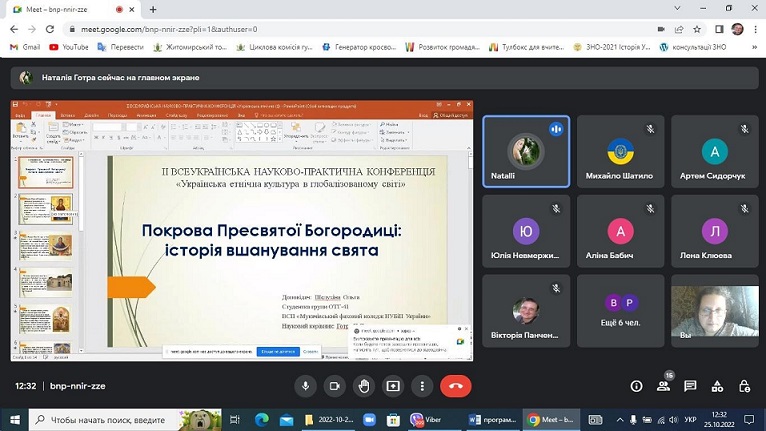This screenshot has height=431, width=766.
Task: Open host controls lock icon
Action: [744, 387]
